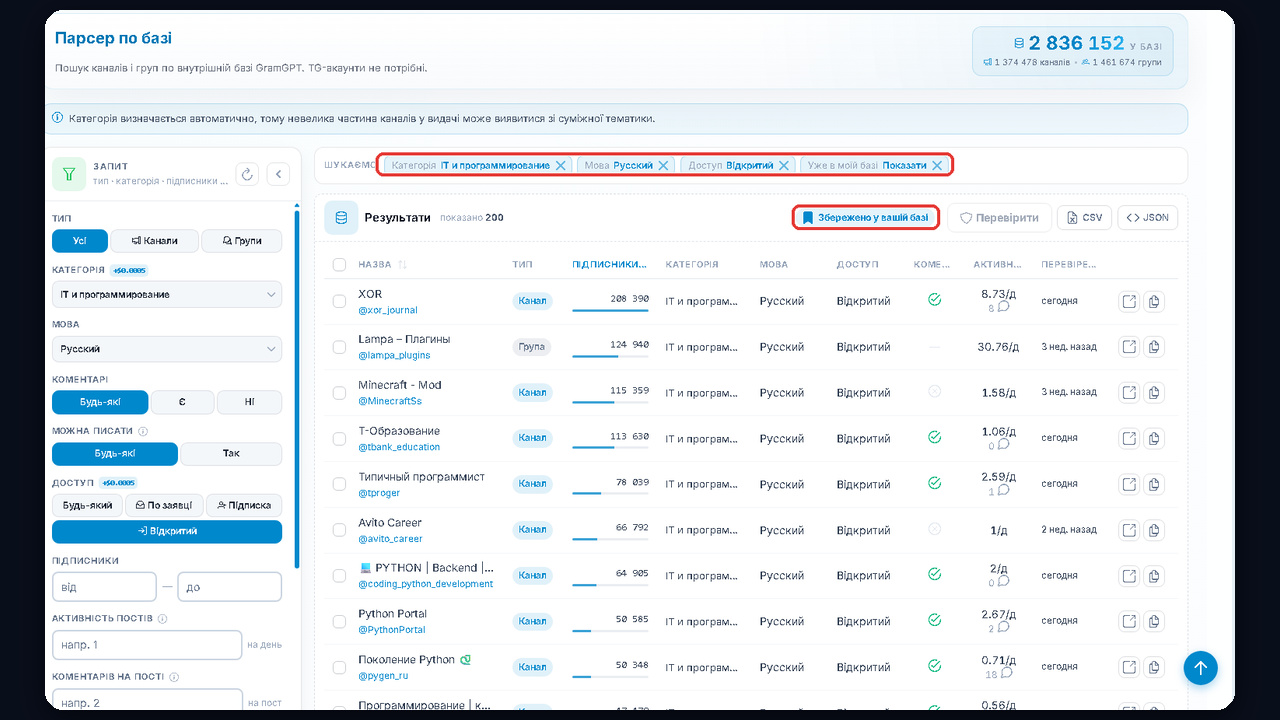Image resolution: width=1280 pixels, height=720 pixels.
Task: Jump to top with the blue arrow button
Action: pos(1201,668)
